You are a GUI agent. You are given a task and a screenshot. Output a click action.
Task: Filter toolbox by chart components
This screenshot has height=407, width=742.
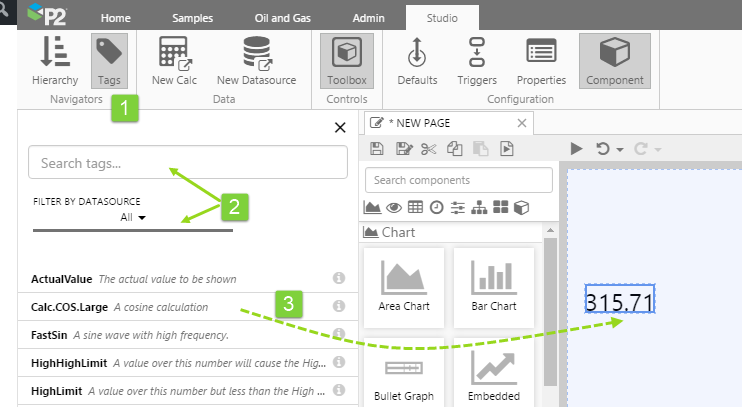click(x=372, y=207)
